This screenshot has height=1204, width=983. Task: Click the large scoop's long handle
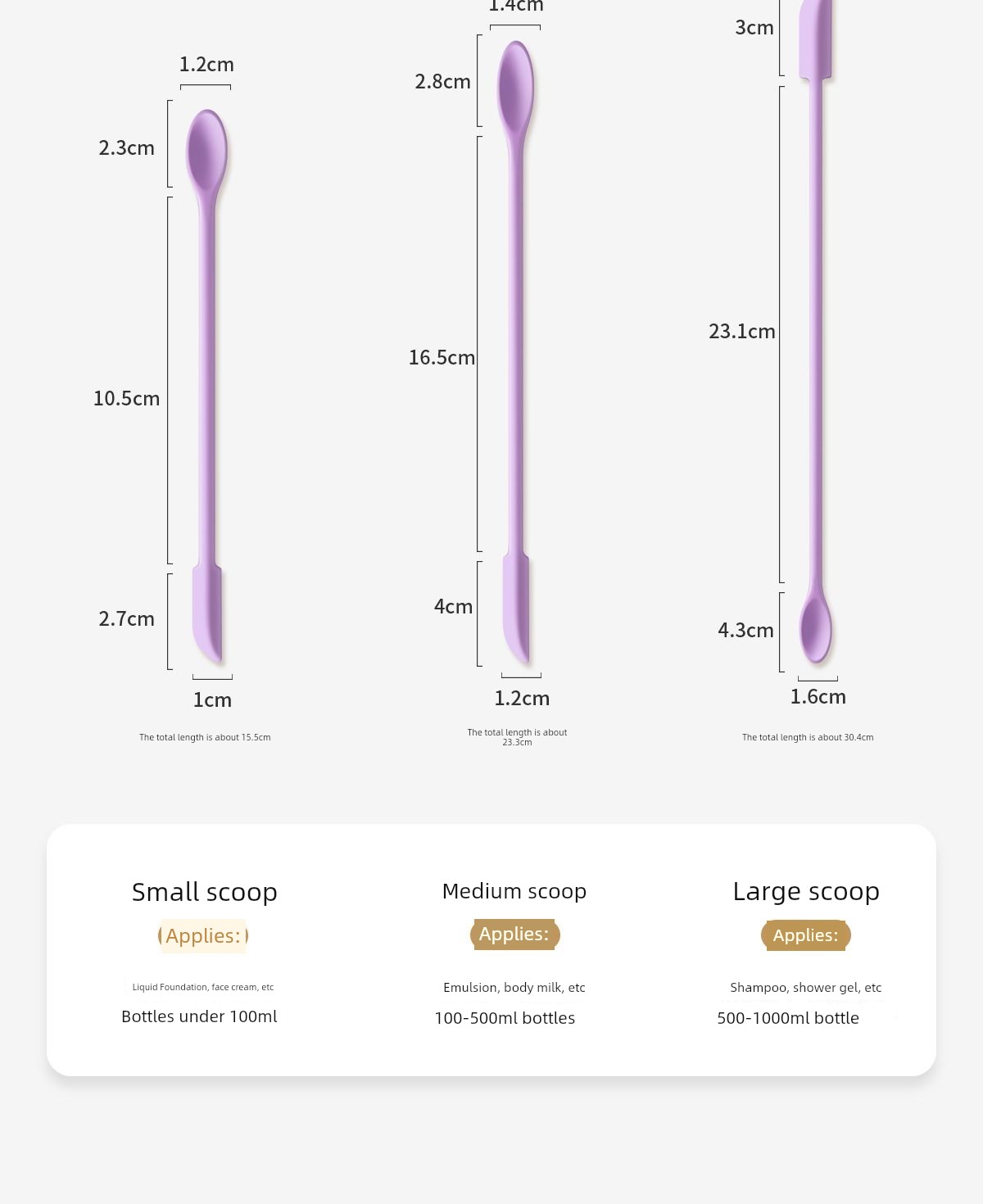(x=816, y=328)
